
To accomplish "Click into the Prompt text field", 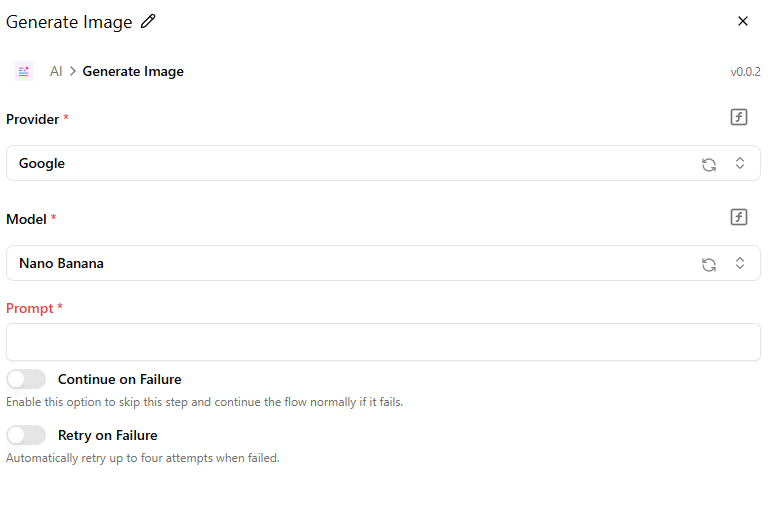I will point(383,342).
